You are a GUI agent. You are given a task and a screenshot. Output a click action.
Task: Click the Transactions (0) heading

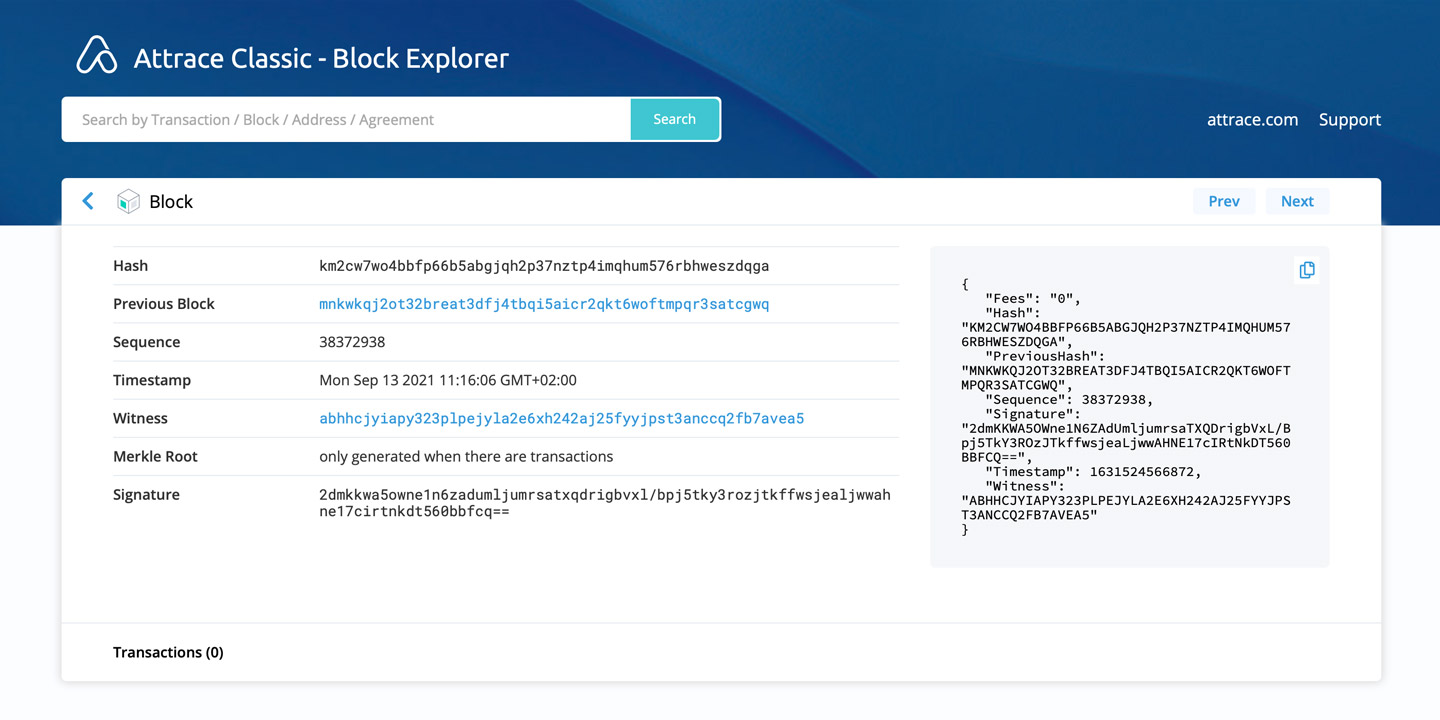pos(168,652)
